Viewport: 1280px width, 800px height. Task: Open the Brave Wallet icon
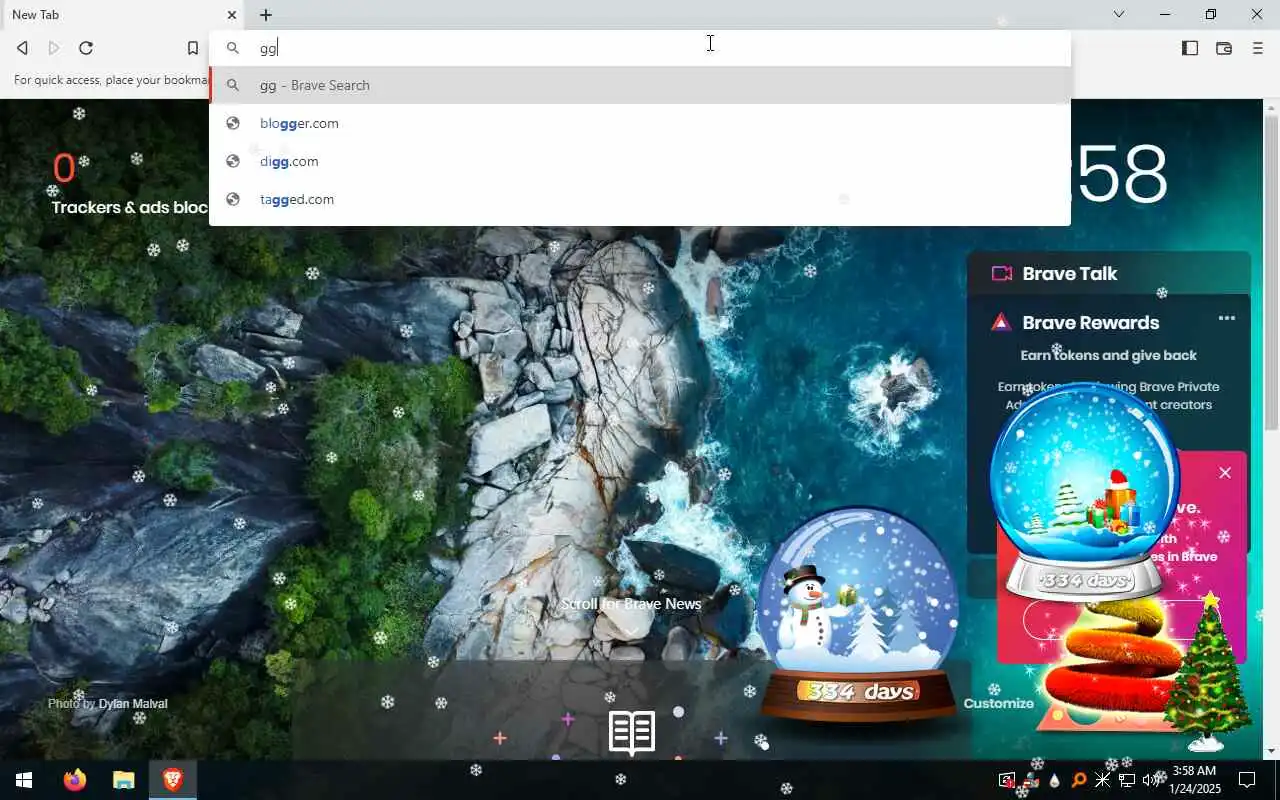1224,48
